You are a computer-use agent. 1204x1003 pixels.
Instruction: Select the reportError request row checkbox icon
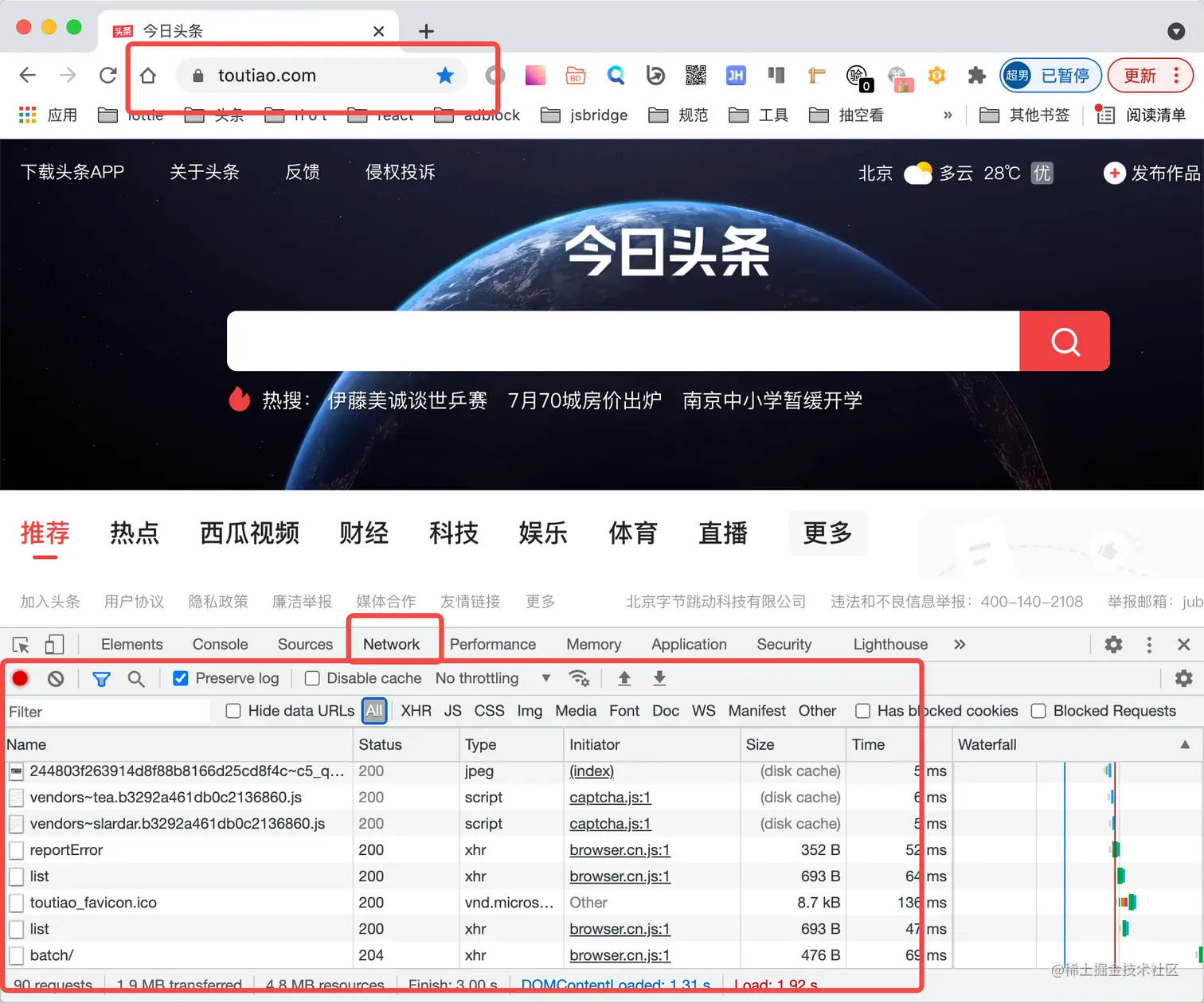pos(16,850)
